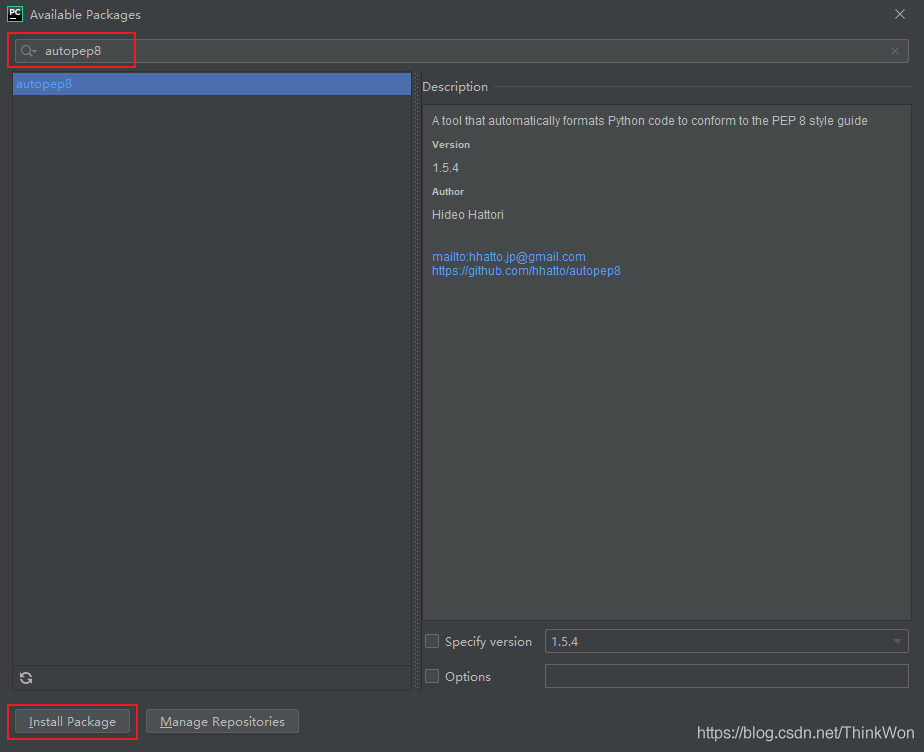The image size is (924, 752).
Task: Click the Description section header
Action: point(455,87)
